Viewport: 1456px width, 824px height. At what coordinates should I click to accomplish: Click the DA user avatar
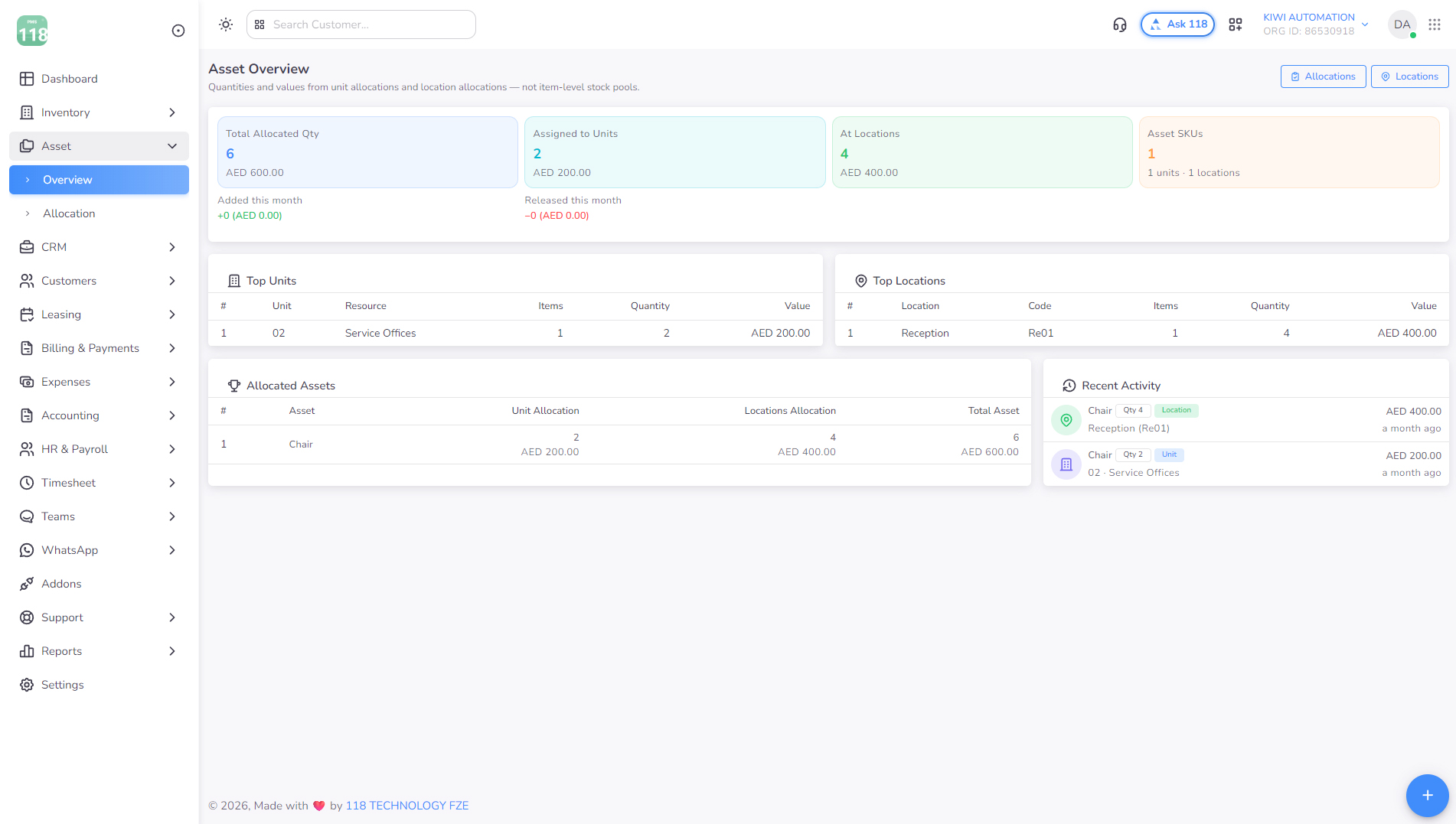click(x=1402, y=24)
